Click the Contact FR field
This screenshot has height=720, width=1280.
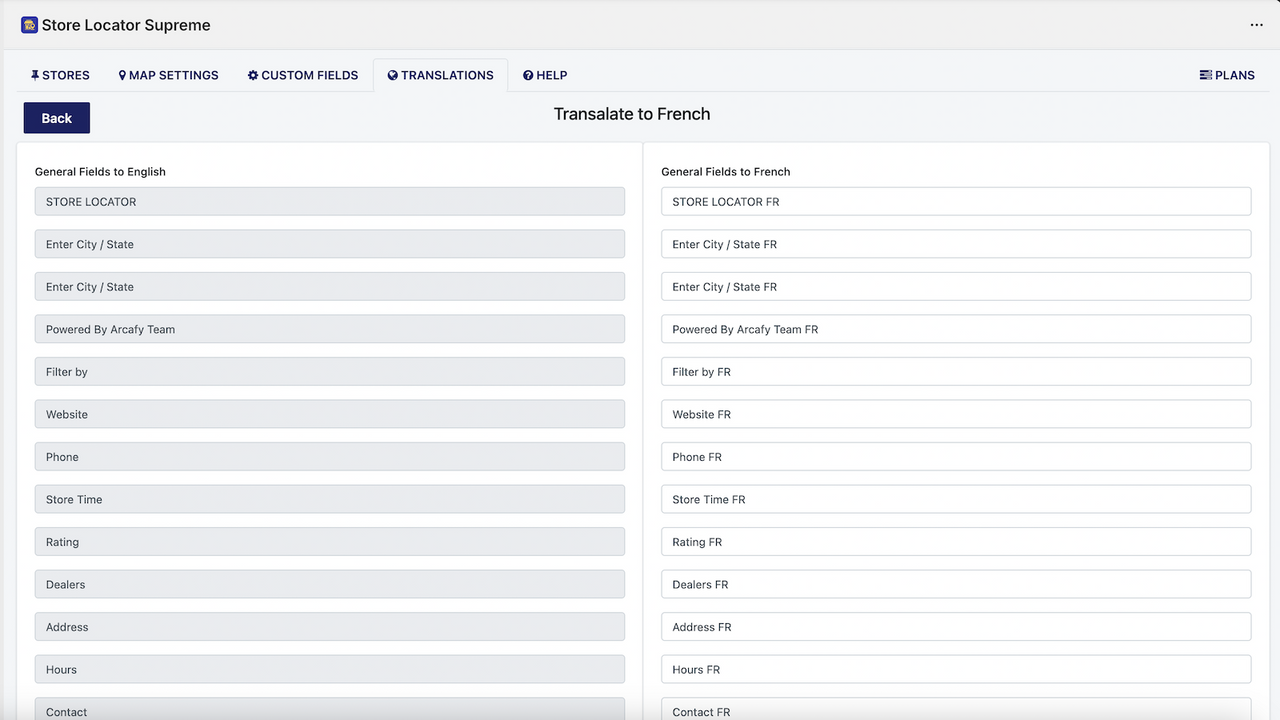956,708
